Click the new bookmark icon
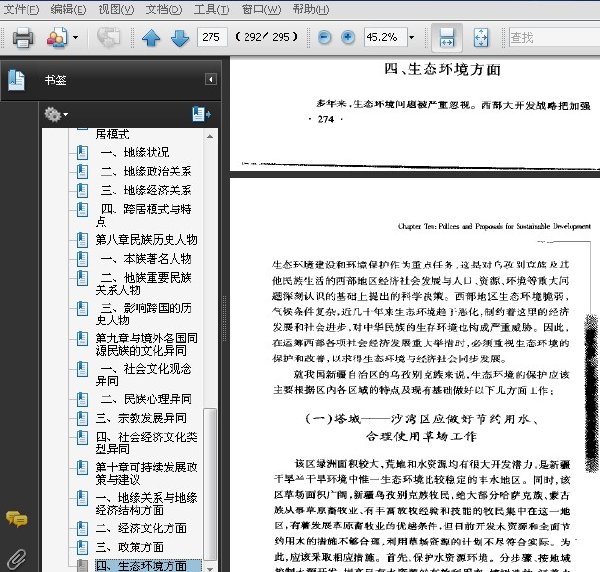 click(201, 114)
